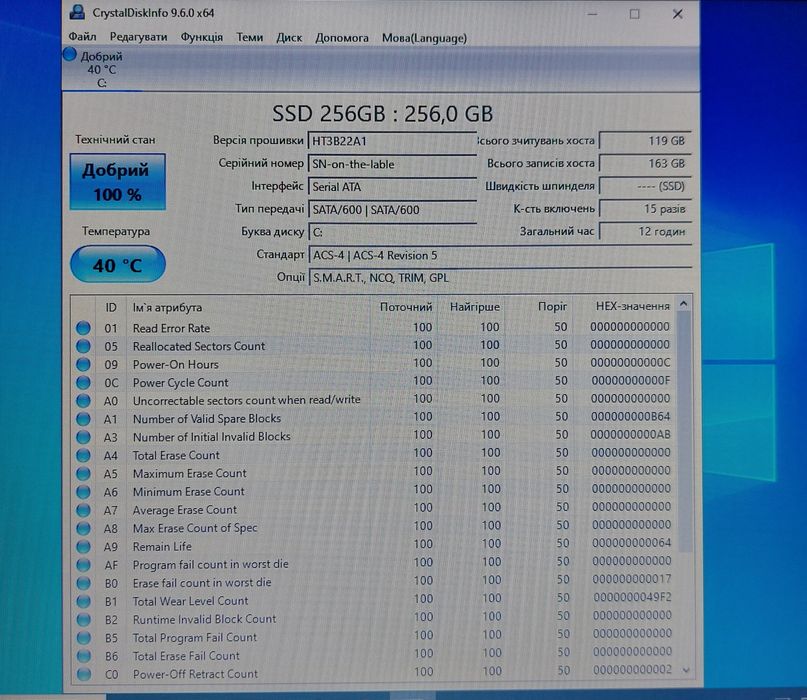
Task: Open the Файл menu
Action: point(82,37)
